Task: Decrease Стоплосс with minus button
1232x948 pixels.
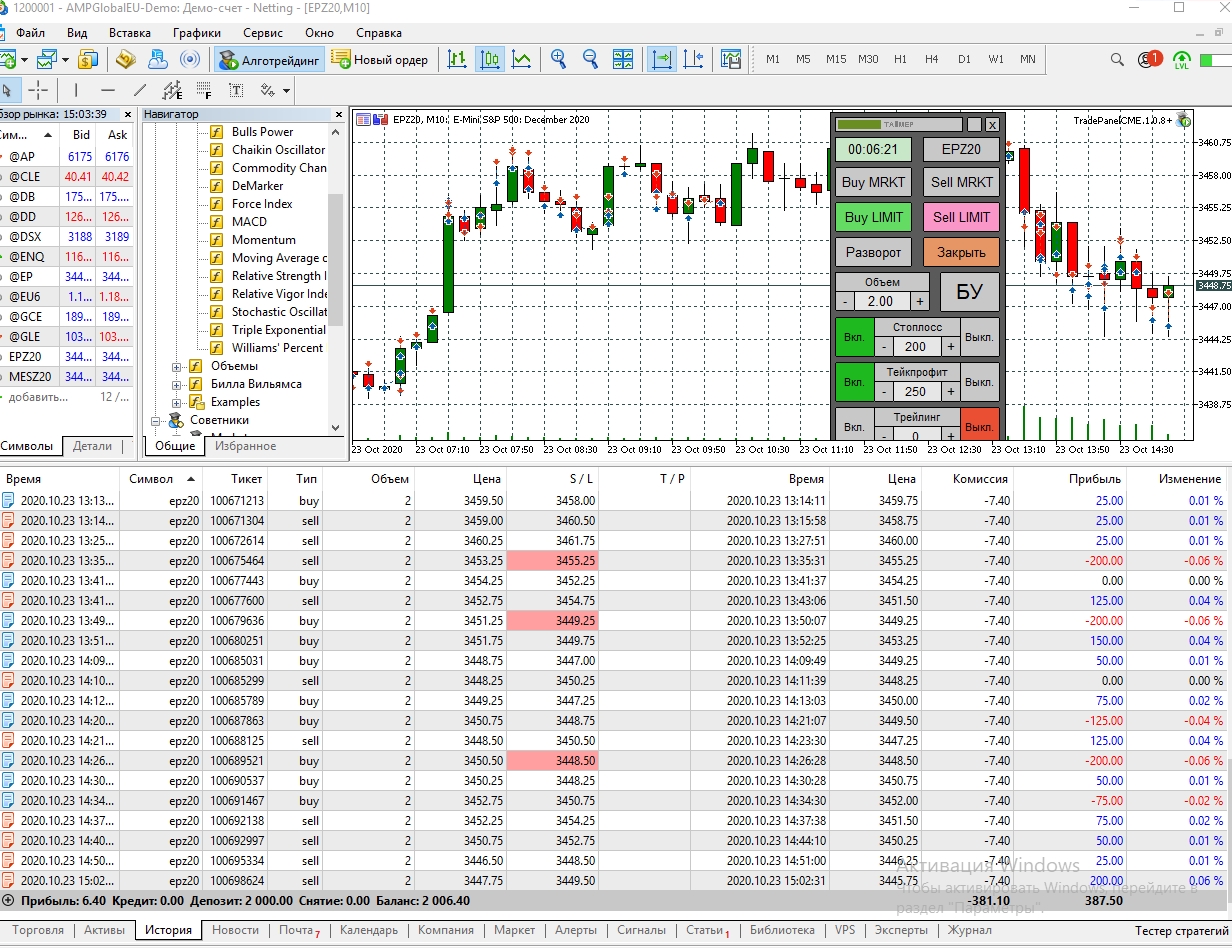Action: click(x=884, y=347)
